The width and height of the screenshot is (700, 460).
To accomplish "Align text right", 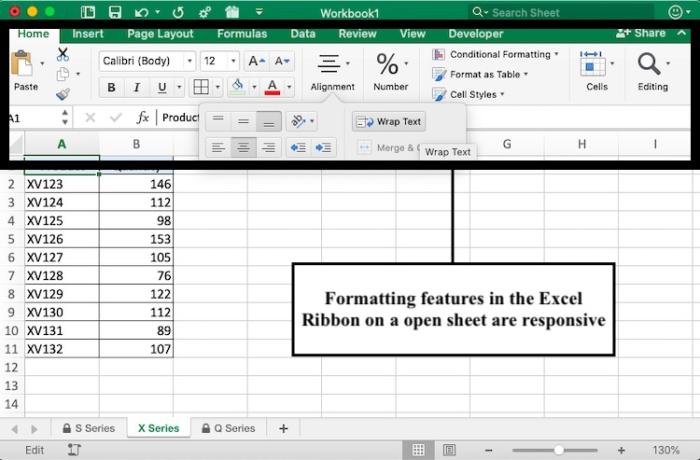I will (x=269, y=147).
